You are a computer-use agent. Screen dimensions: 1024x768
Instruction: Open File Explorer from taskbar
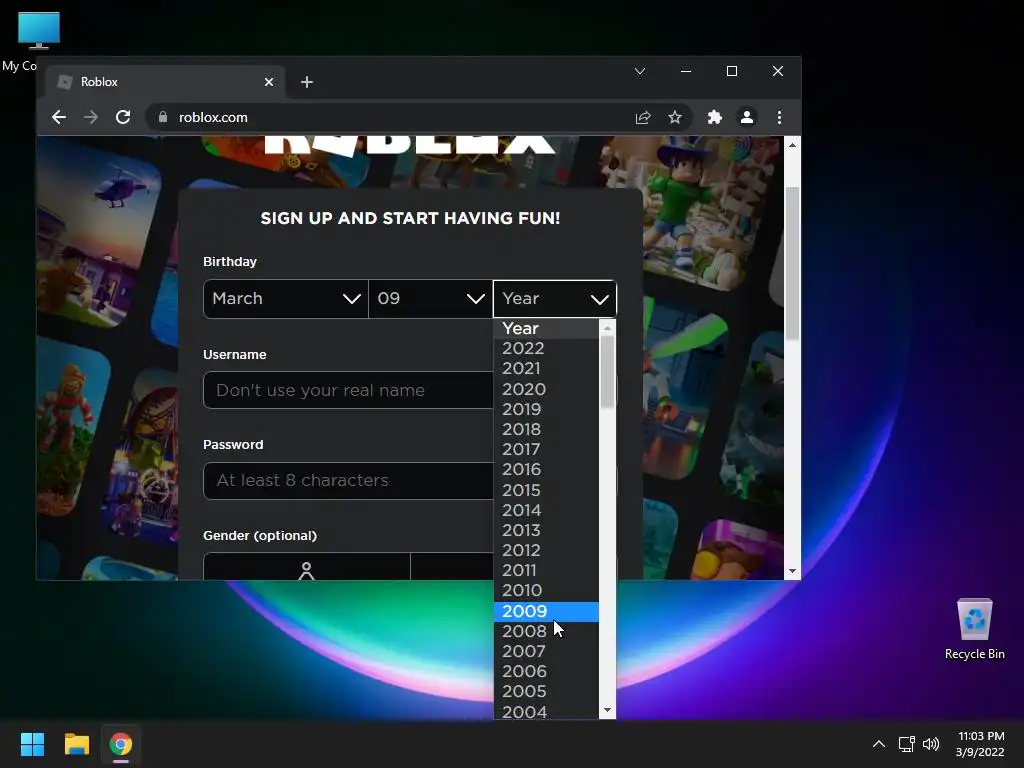tap(76, 744)
